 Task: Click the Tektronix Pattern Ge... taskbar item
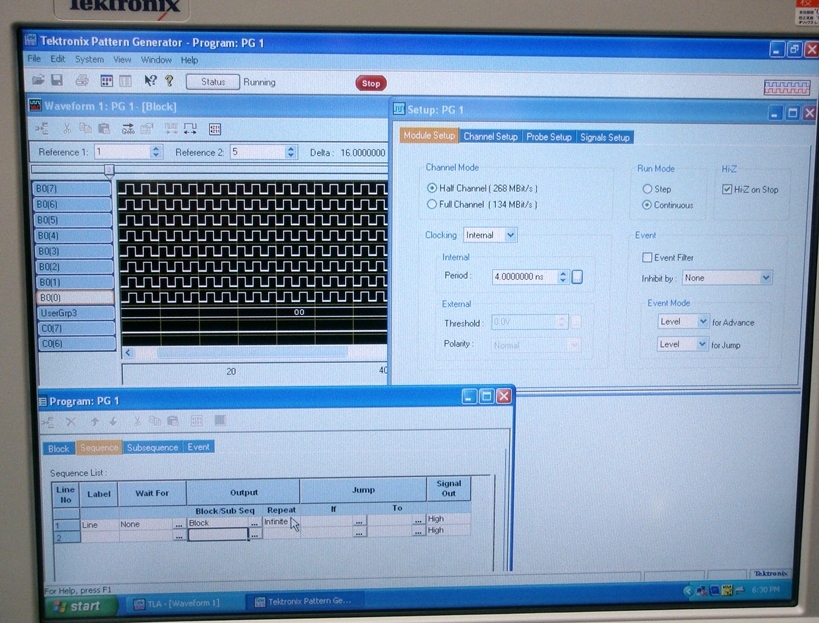point(305,601)
